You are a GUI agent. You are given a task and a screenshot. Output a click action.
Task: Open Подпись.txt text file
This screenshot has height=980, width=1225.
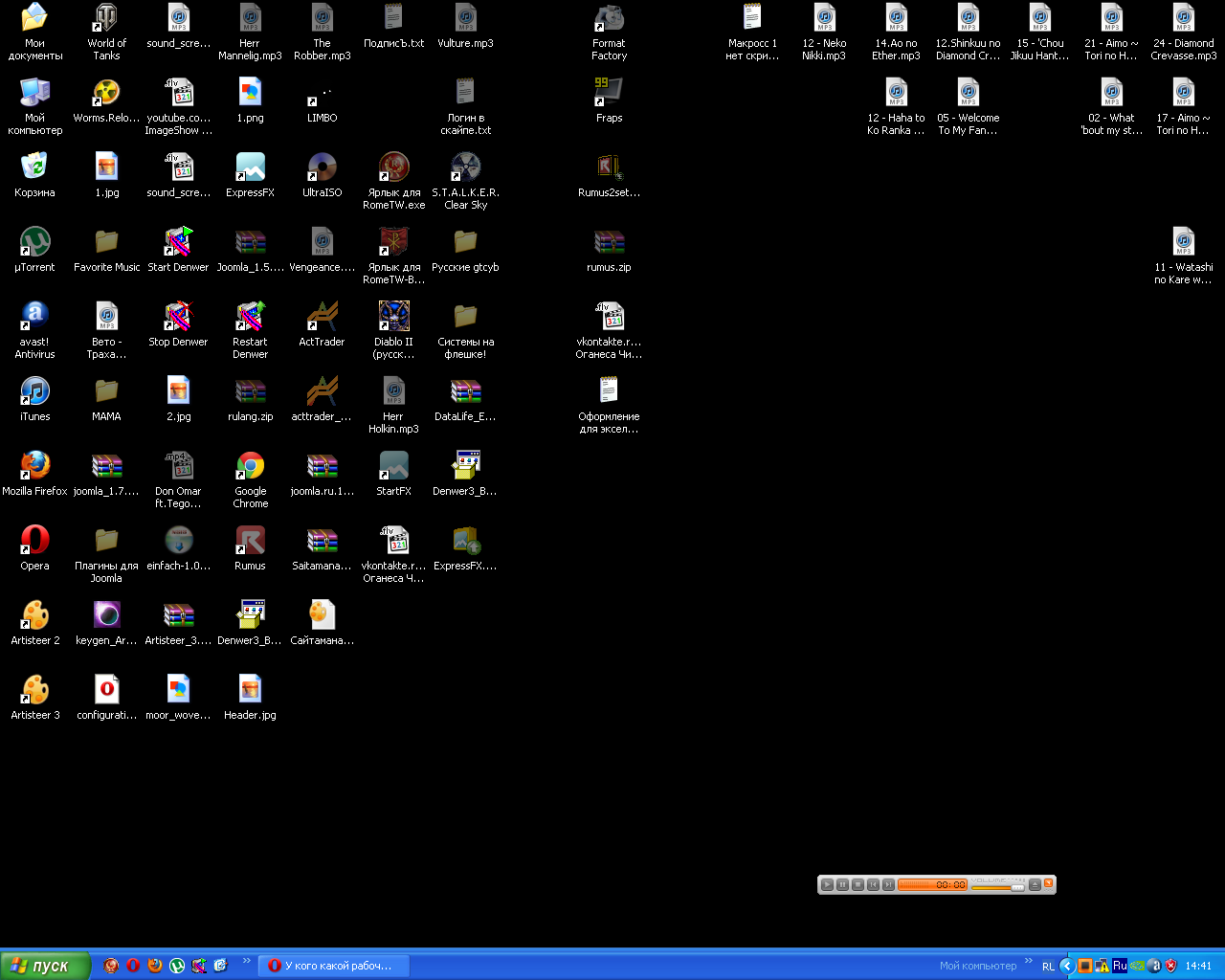click(393, 25)
